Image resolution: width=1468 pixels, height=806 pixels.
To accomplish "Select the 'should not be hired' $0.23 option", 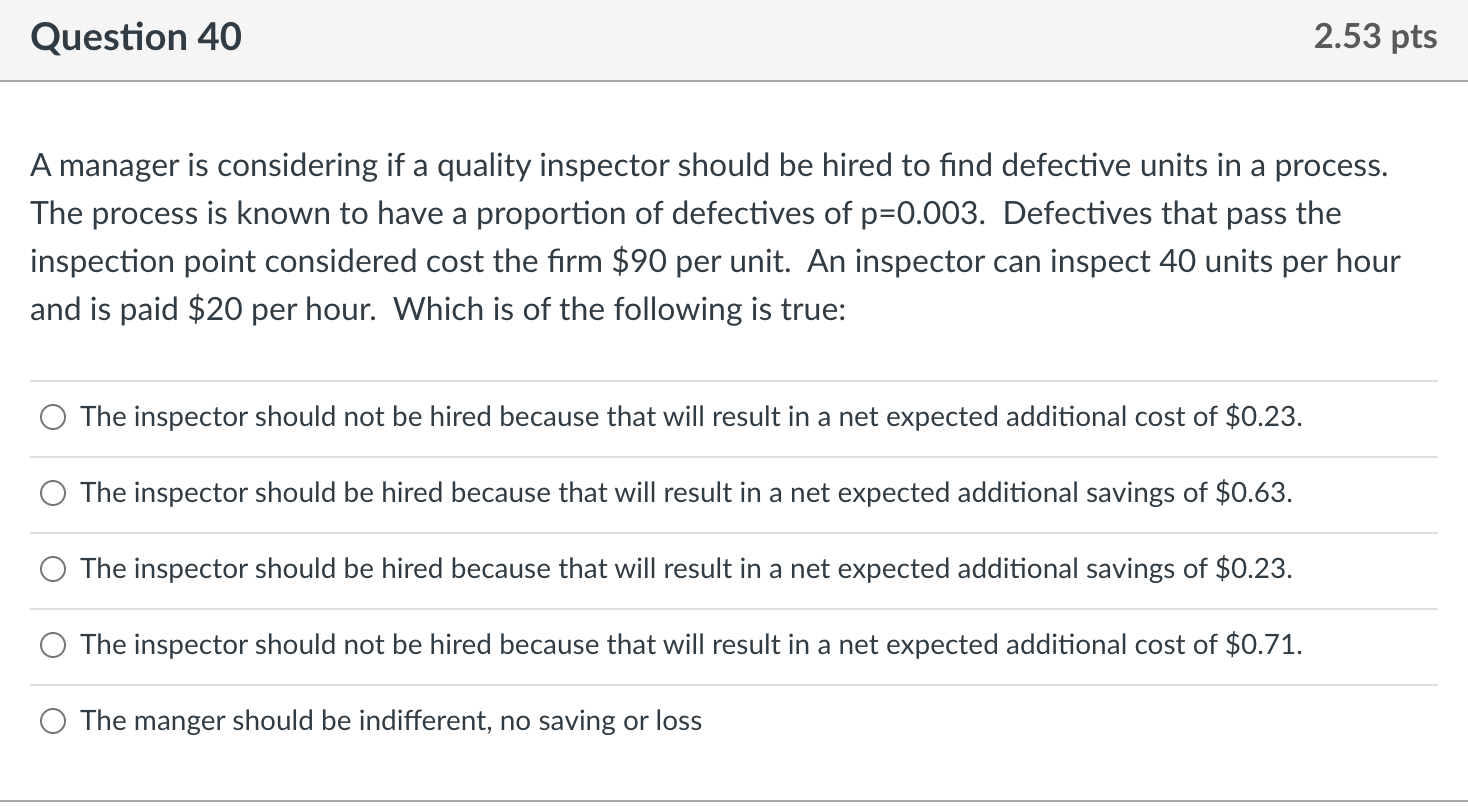I will tap(53, 417).
